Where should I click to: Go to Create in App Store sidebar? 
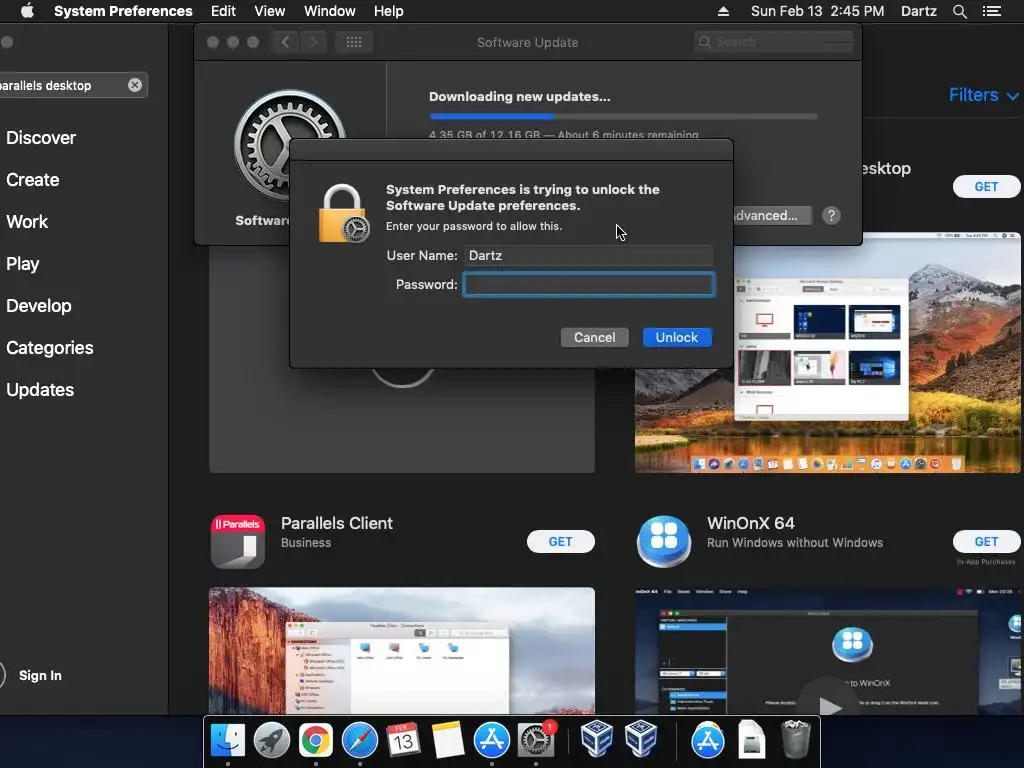pos(33,180)
